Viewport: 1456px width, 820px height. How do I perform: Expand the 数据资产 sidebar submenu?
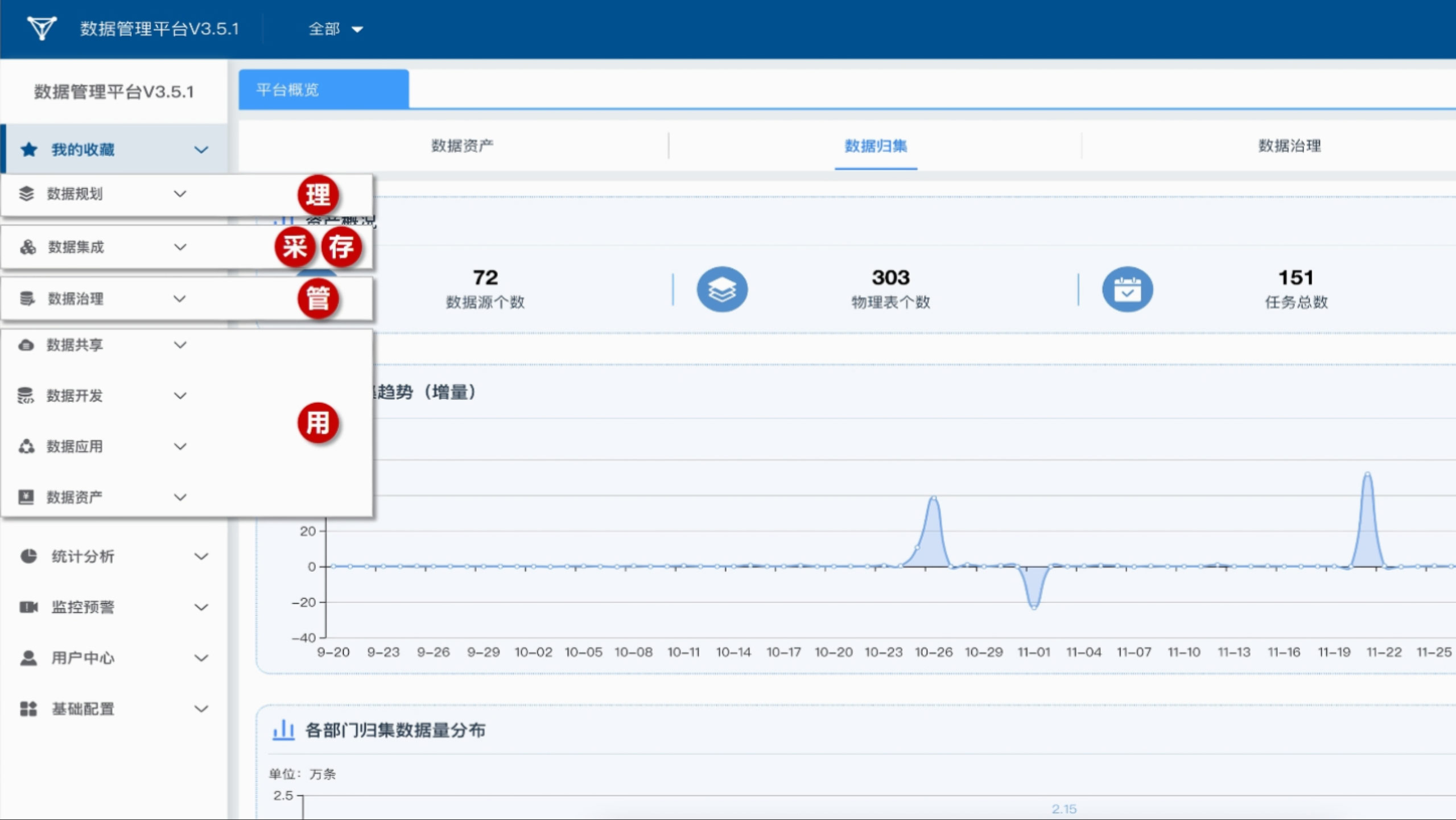click(x=181, y=496)
